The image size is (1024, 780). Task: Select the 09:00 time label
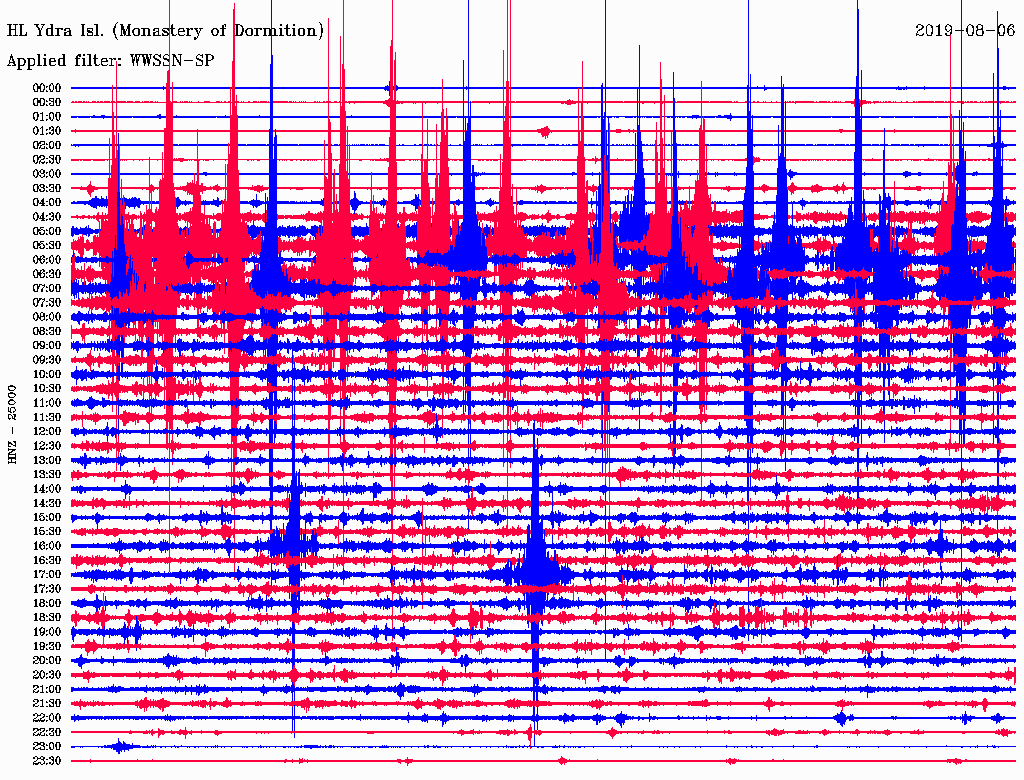47,346
